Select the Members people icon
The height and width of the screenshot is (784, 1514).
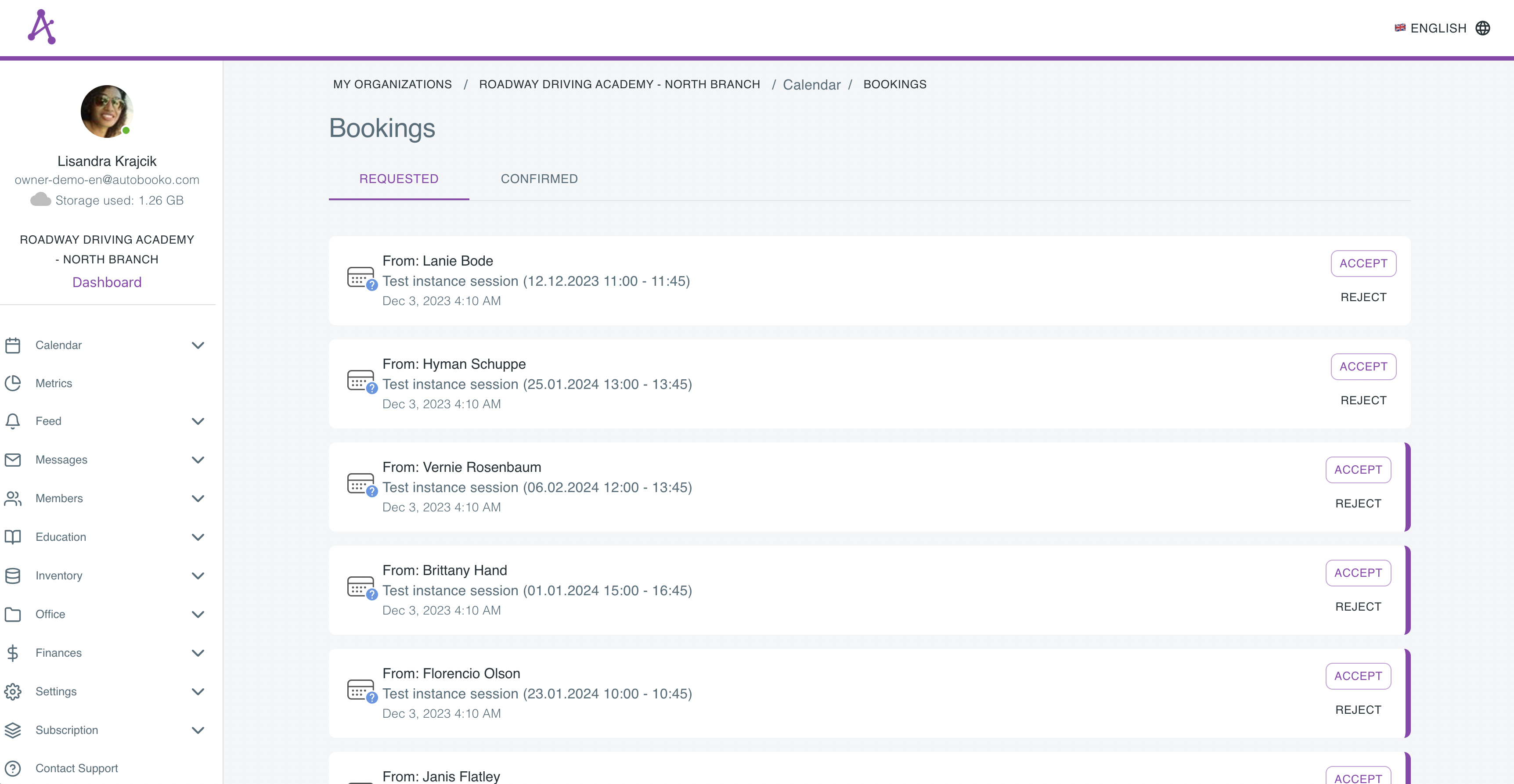click(x=13, y=498)
